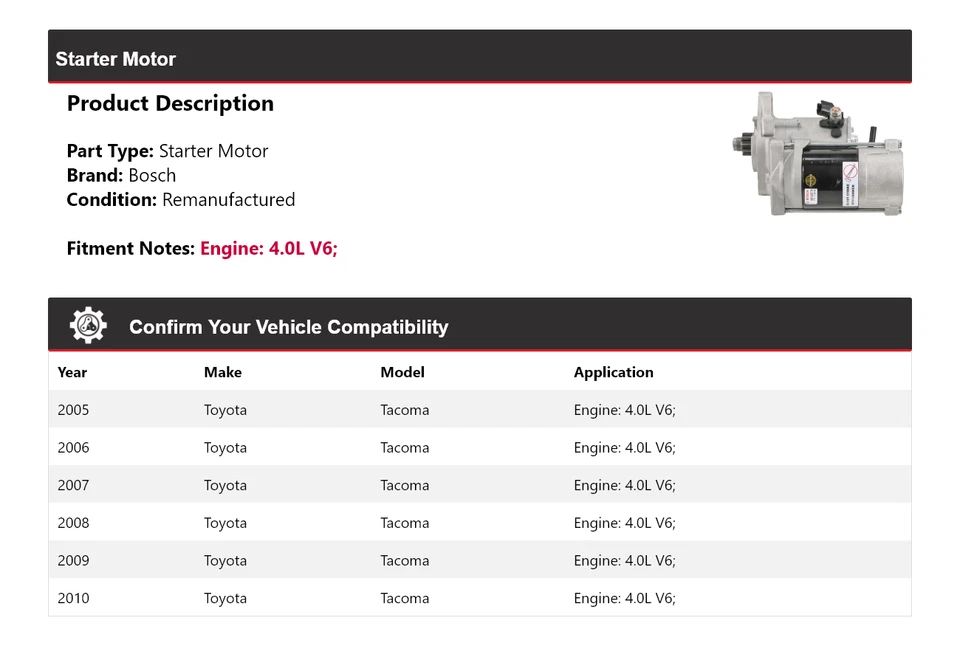Click the starter motor product image

click(820, 155)
